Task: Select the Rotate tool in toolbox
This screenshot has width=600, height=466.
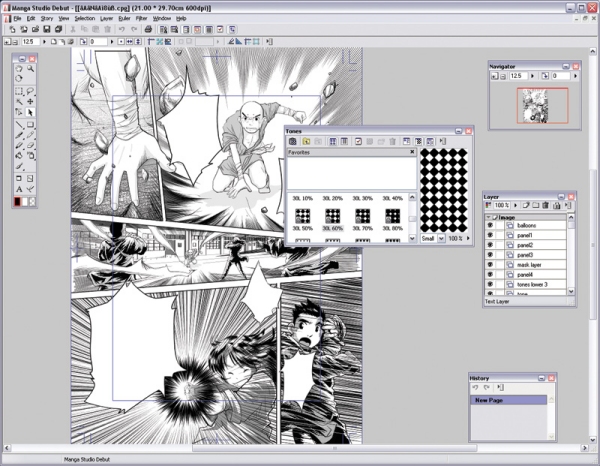Action: click(19, 79)
